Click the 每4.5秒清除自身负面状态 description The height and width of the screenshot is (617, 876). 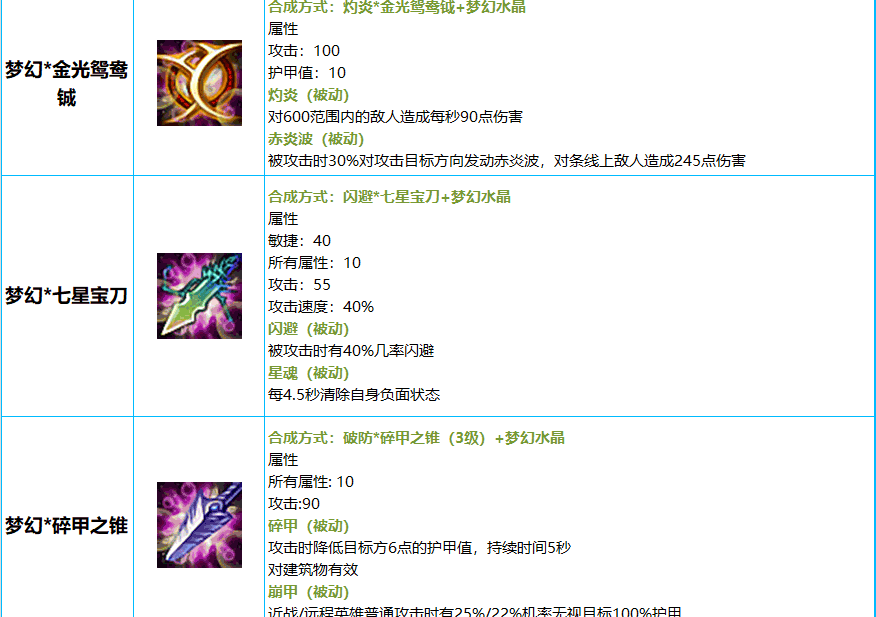coord(354,395)
